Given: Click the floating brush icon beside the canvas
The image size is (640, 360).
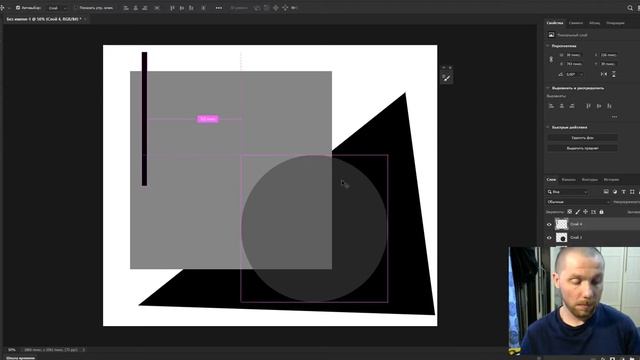Looking at the screenshot, I should click(447, 78).
